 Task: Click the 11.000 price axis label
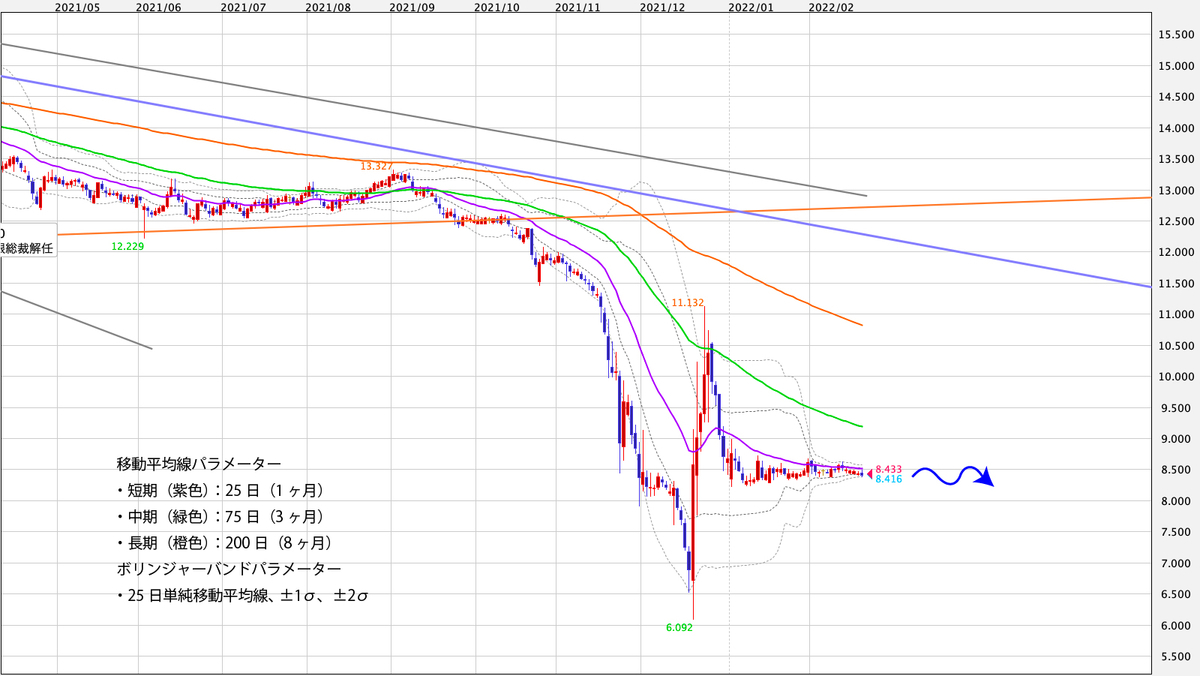tap(1176, 315)
